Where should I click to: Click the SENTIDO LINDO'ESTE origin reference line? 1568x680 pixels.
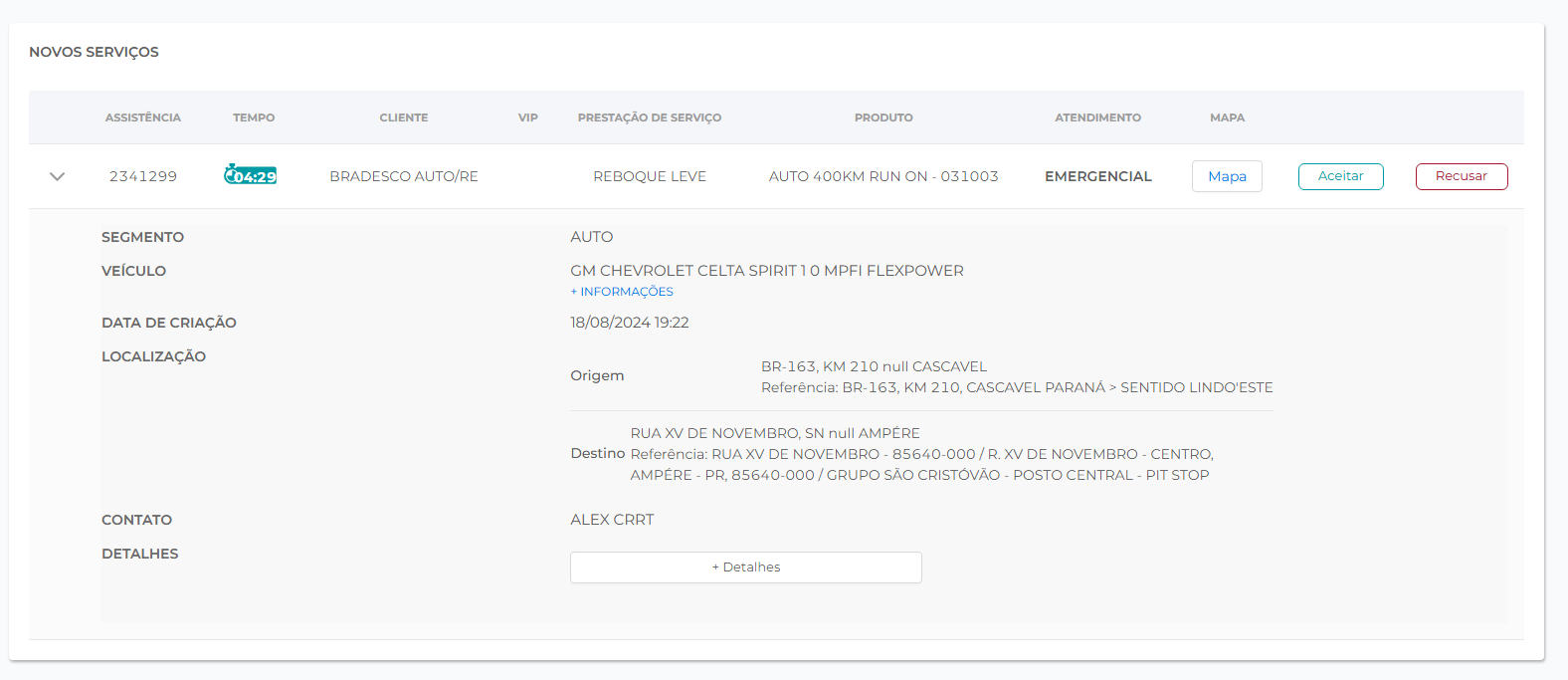pos(1017,387)
